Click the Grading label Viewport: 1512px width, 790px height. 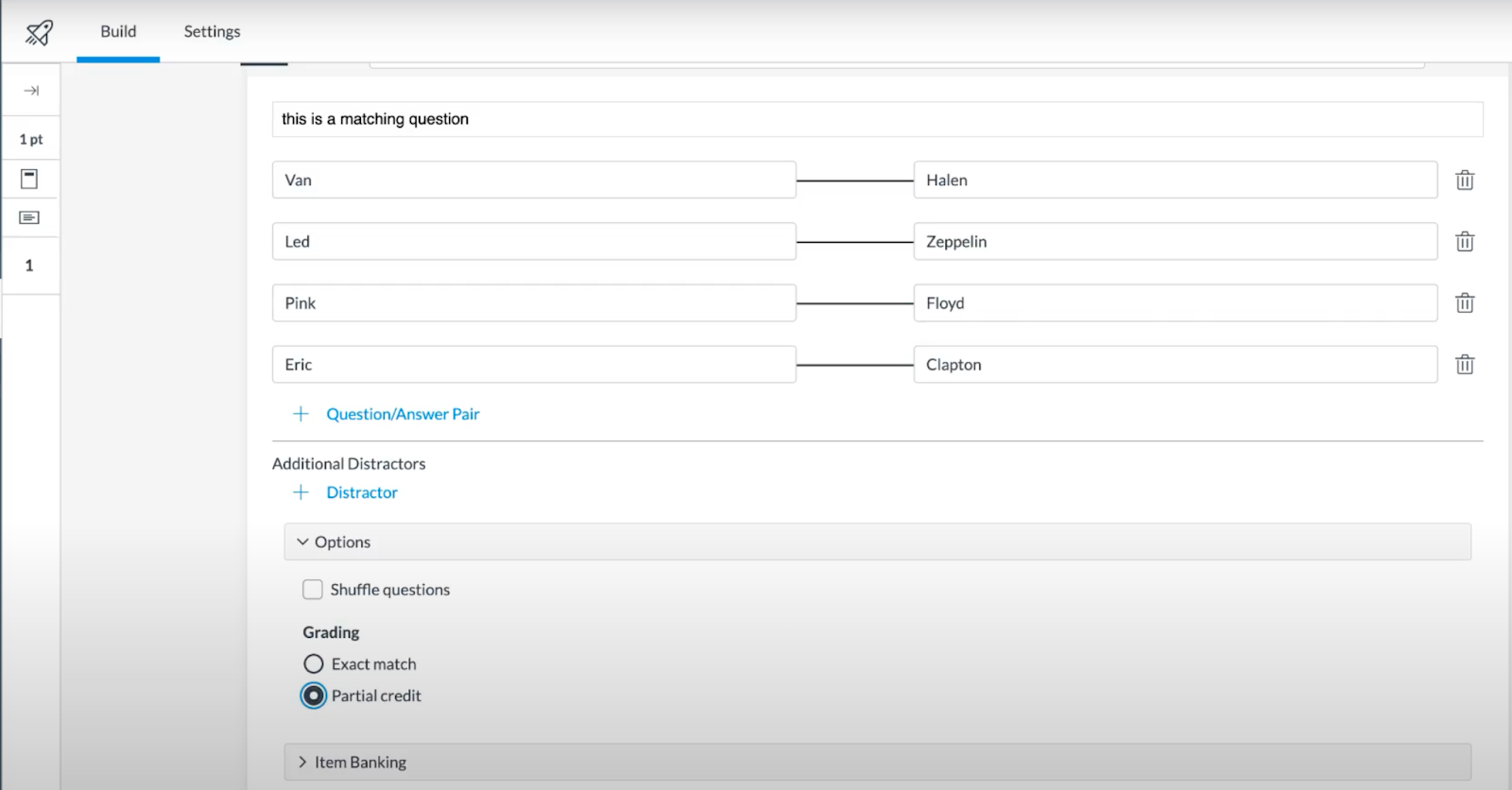coord(331,632)
